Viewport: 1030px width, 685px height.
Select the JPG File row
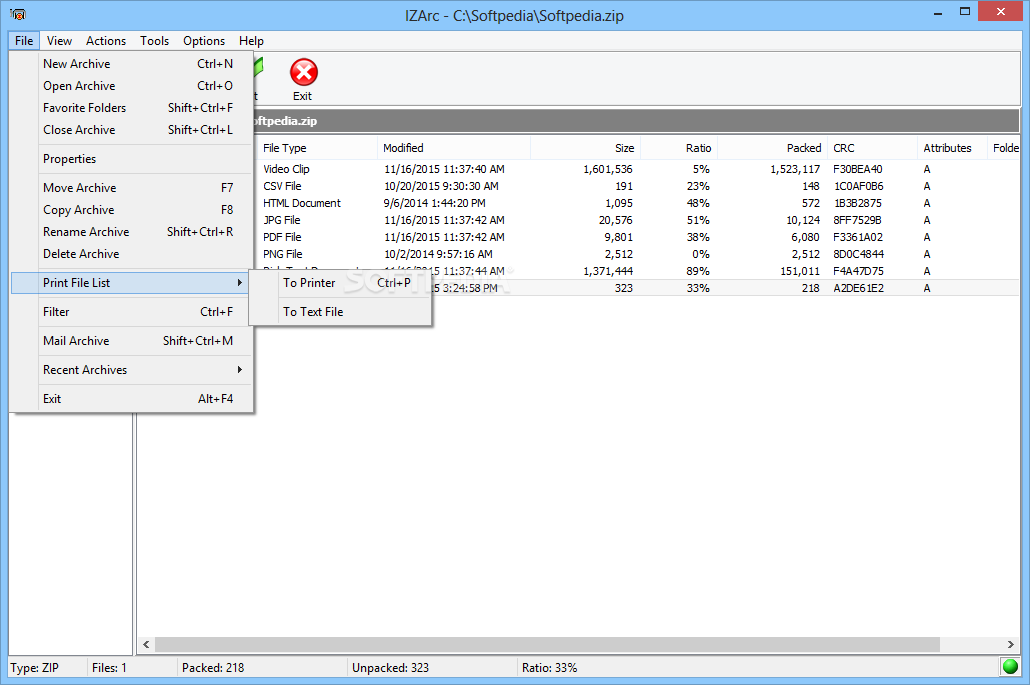(x=637, y=221)
